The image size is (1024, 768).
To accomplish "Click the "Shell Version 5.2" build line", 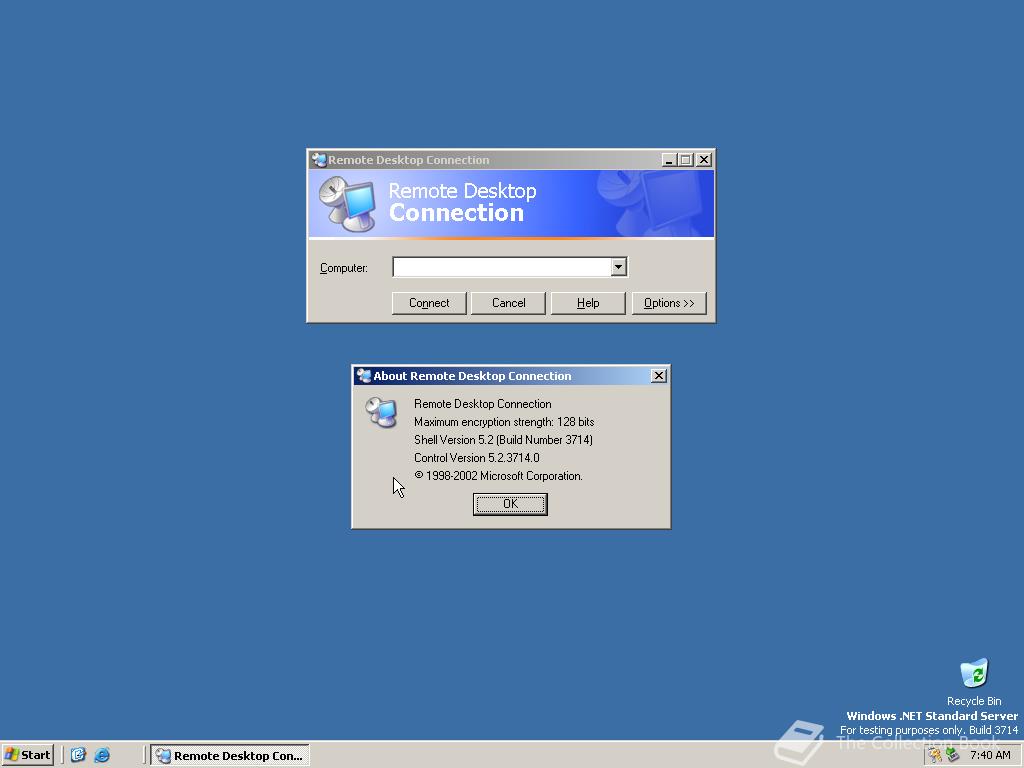I will [504, 440].
